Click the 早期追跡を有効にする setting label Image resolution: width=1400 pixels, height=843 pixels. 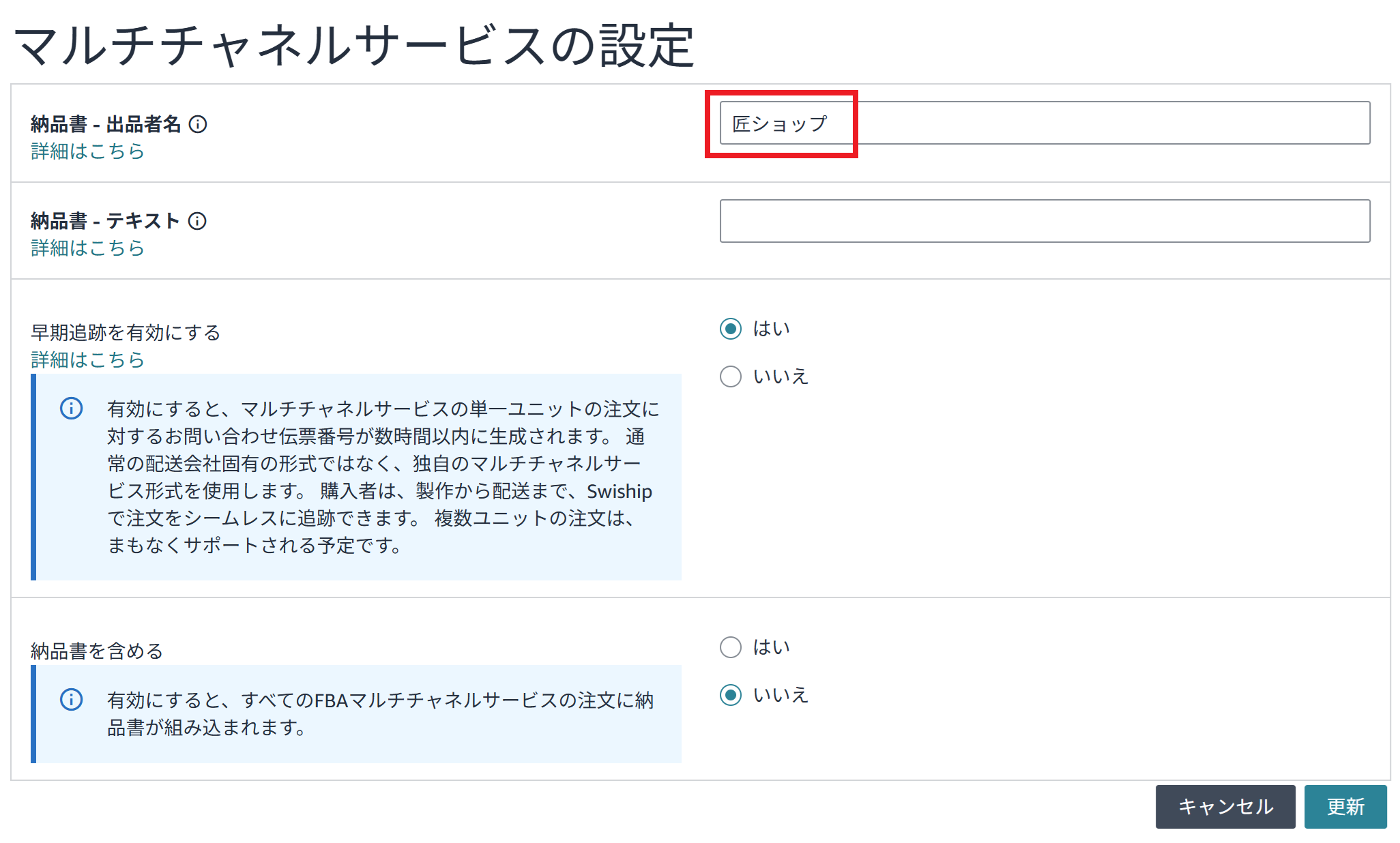pyautogui.click(x=126, y=333)
